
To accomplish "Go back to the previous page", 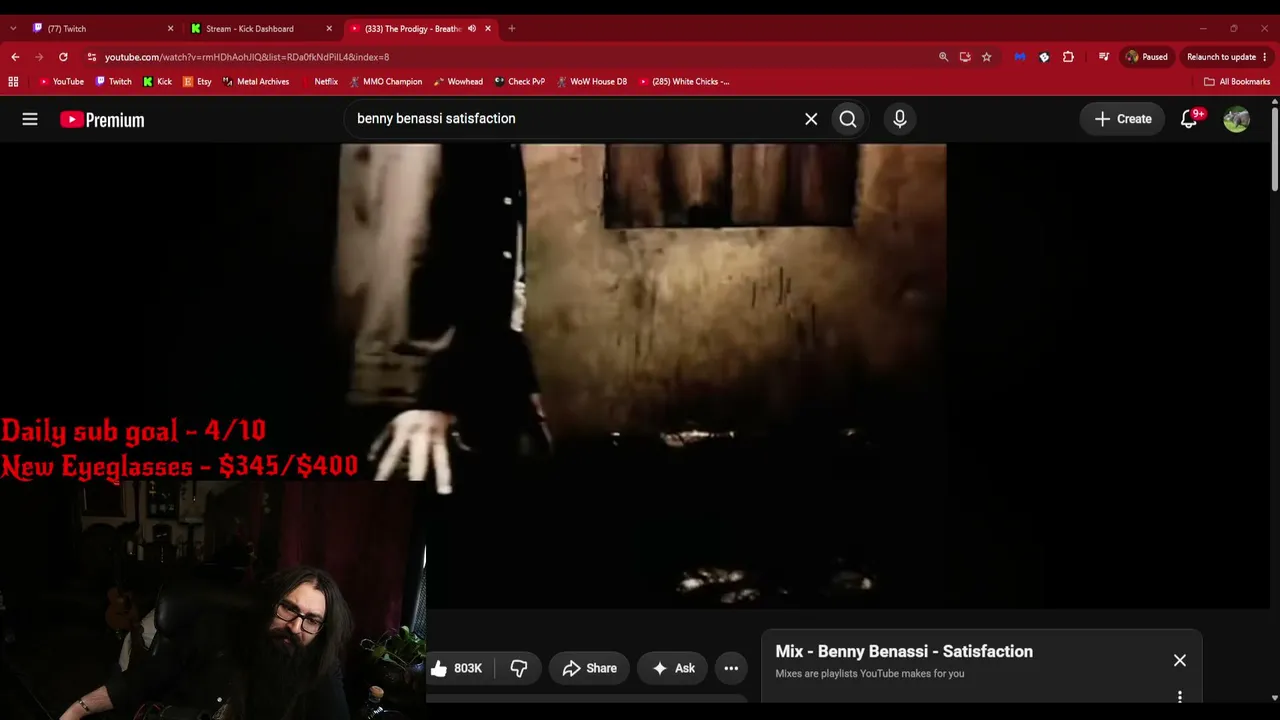I will coord(15,57).
